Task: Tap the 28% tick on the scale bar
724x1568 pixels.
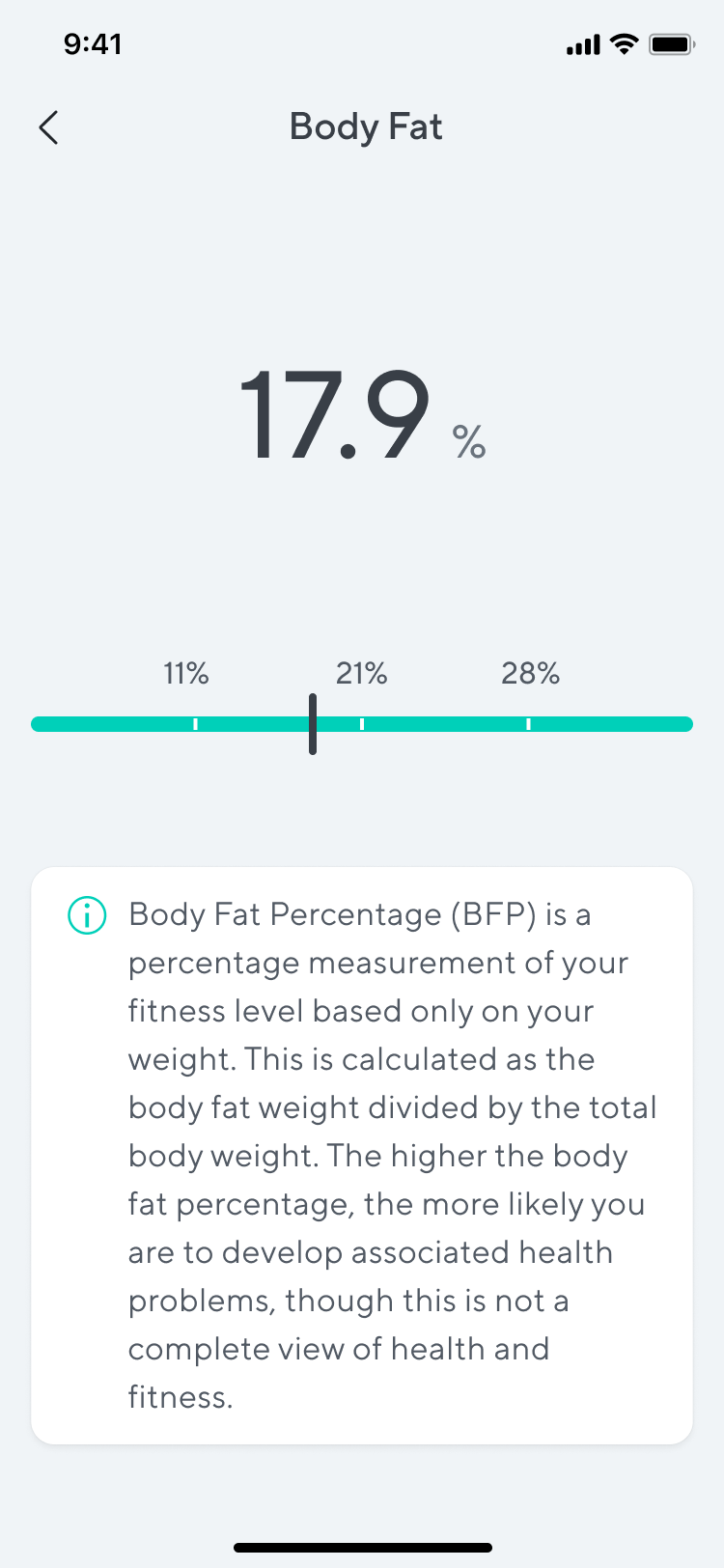Action: tap(528, 723)
